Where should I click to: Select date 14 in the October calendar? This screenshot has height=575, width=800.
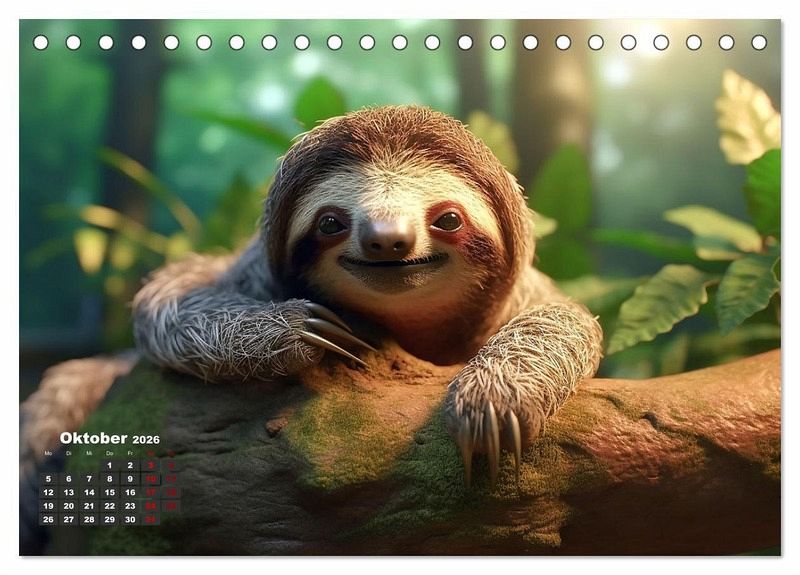point(89,492)
